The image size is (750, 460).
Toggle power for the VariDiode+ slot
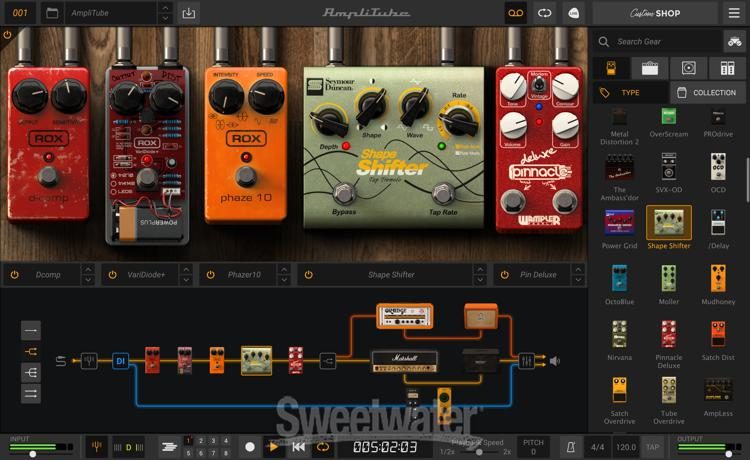pos(112,274)
